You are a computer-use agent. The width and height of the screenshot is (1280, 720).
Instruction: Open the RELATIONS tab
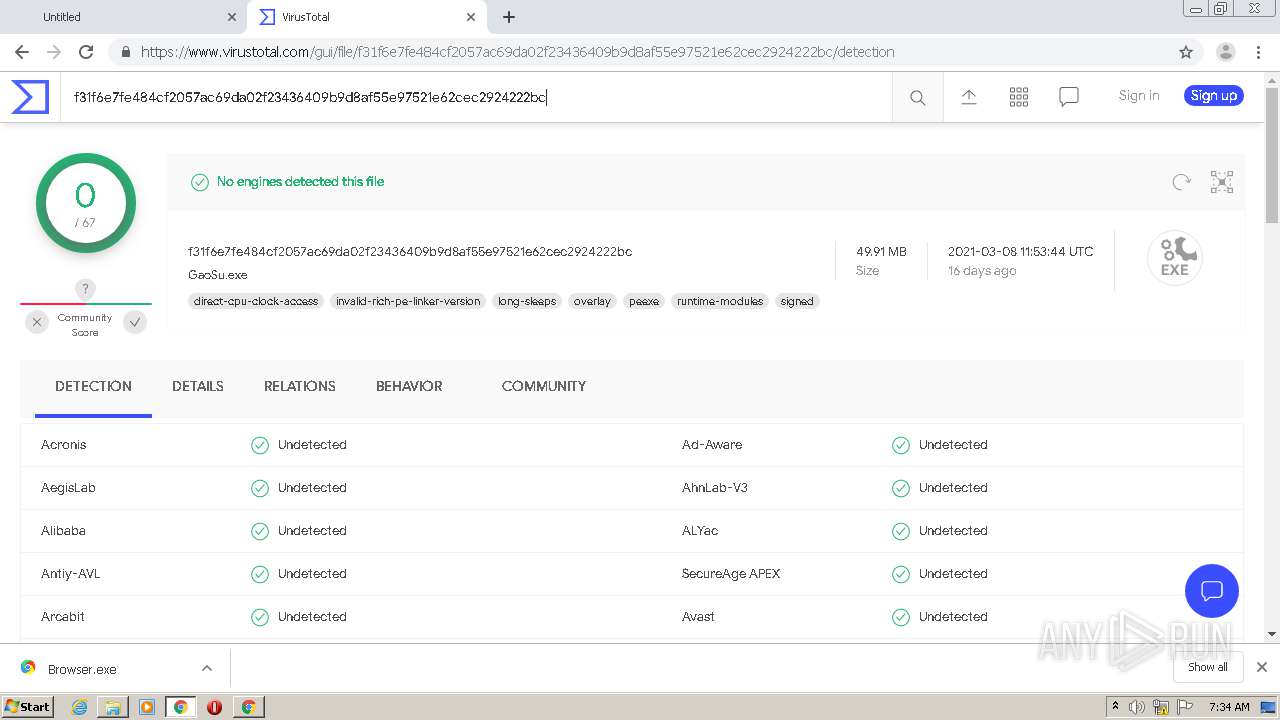pos(300,386)
